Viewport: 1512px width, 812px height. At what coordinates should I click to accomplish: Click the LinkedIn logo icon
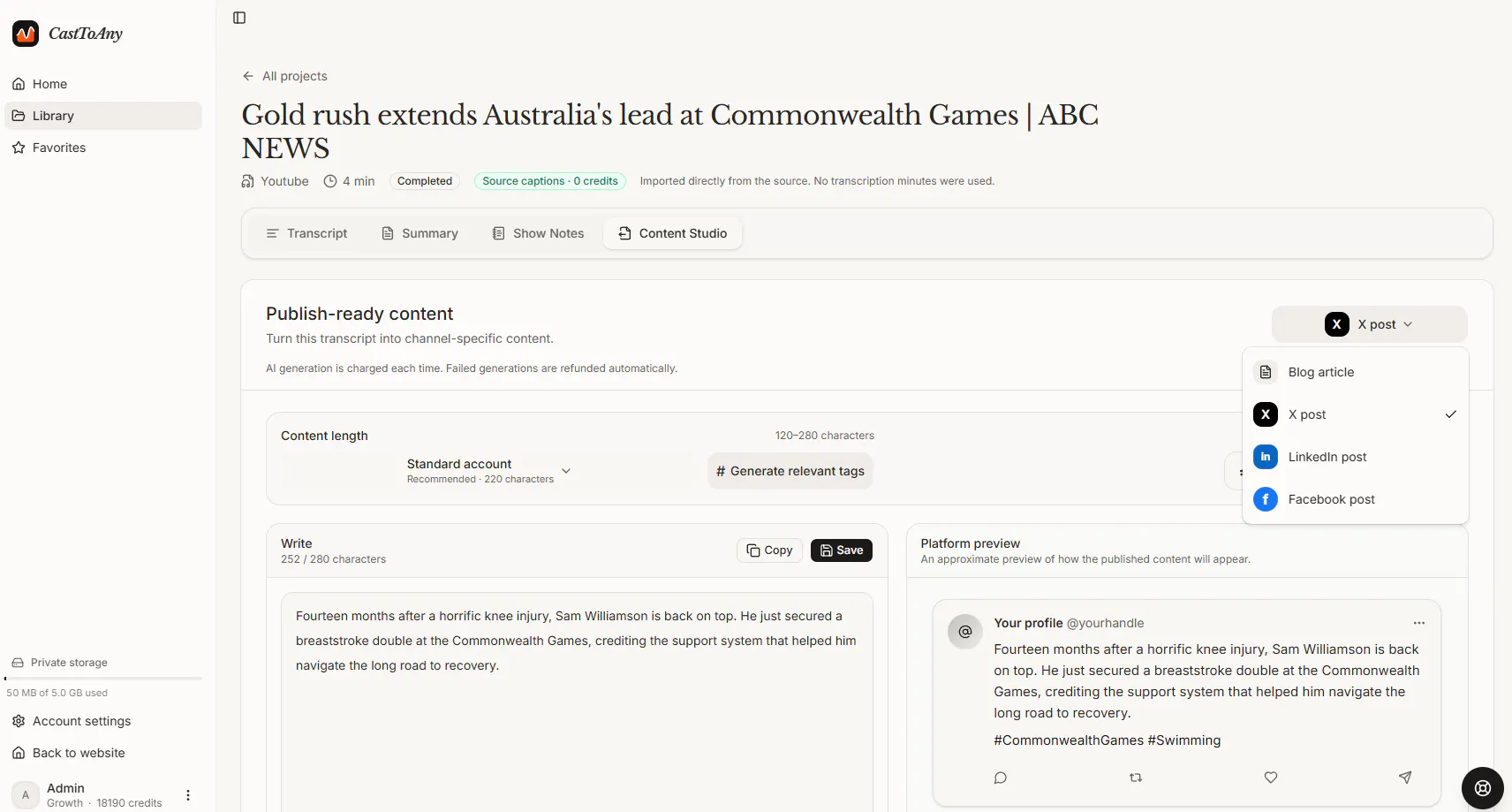coord(1266,457)
